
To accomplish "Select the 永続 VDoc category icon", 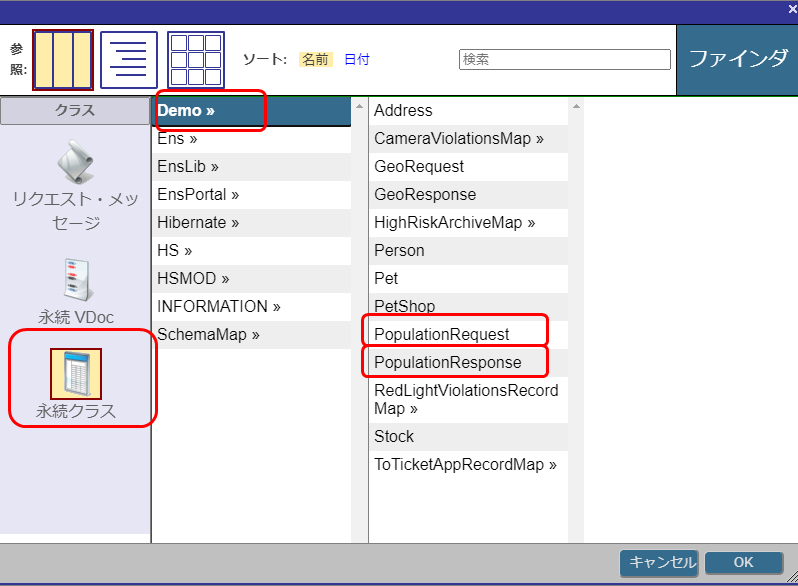I will [76, 282].
